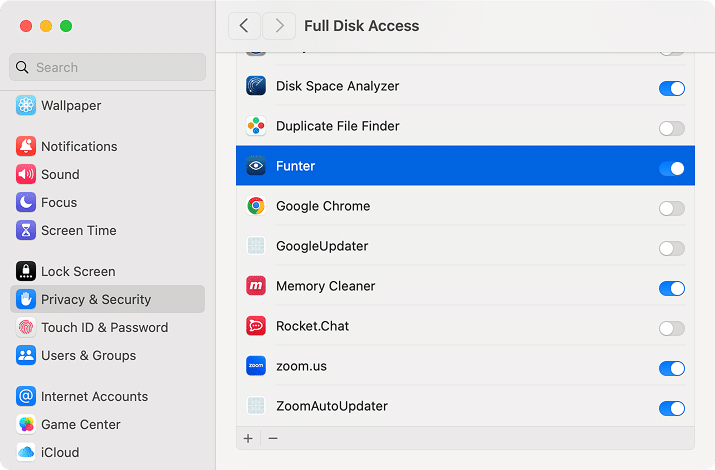Open Internet Accounts settings

coord(108,396)
